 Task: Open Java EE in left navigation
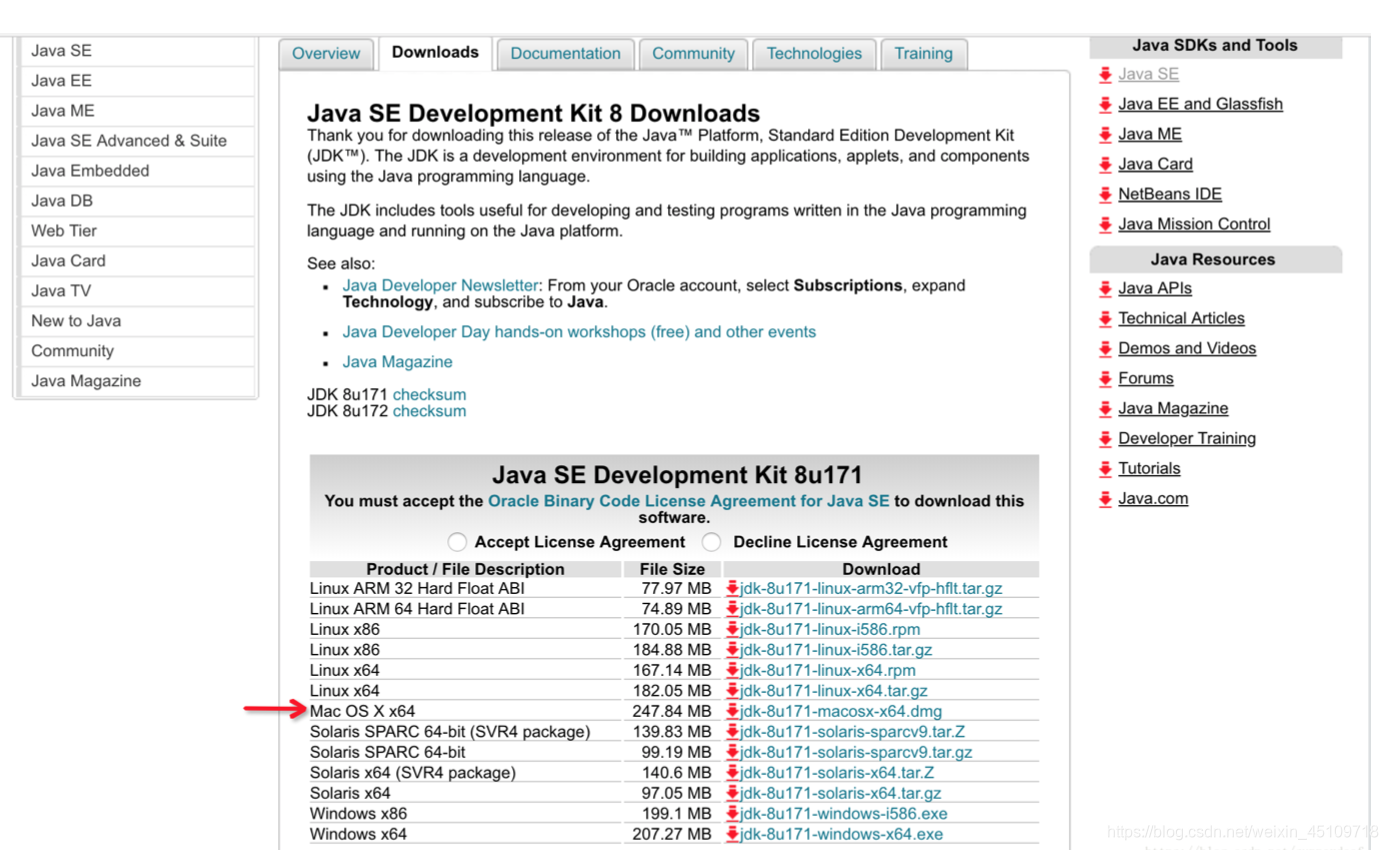point(138,81)
